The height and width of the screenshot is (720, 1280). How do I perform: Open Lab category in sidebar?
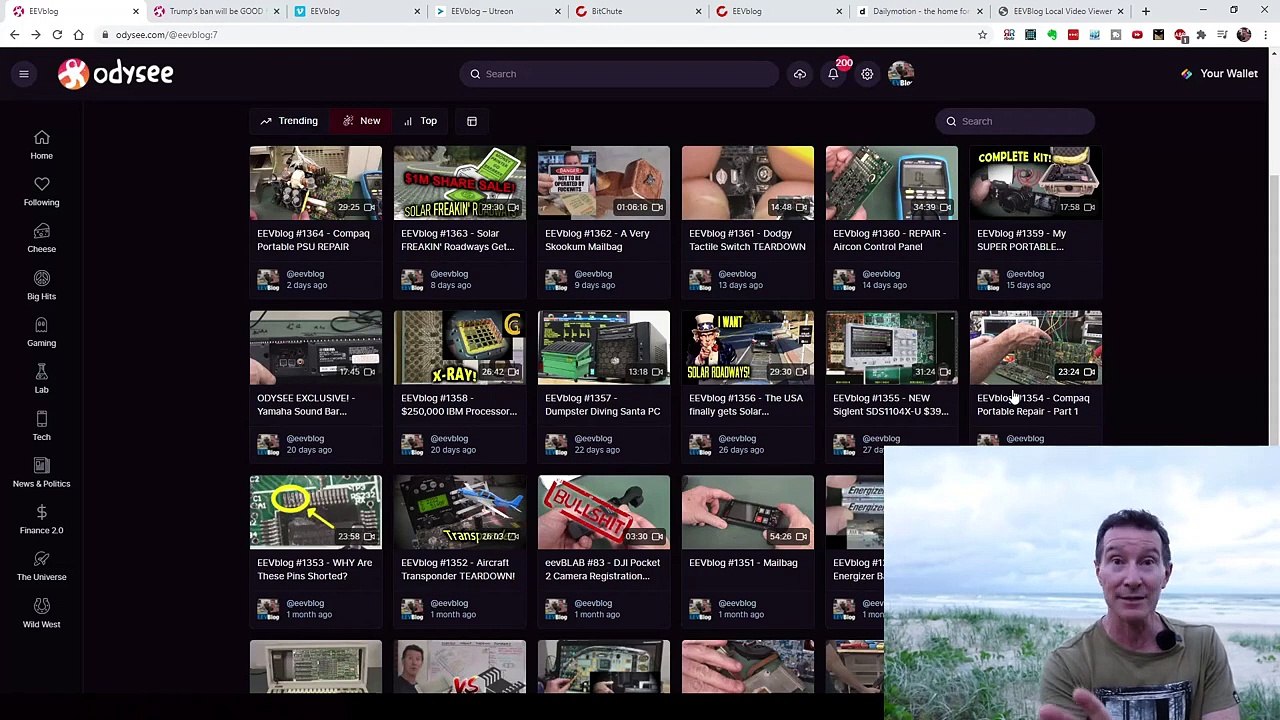41,379
